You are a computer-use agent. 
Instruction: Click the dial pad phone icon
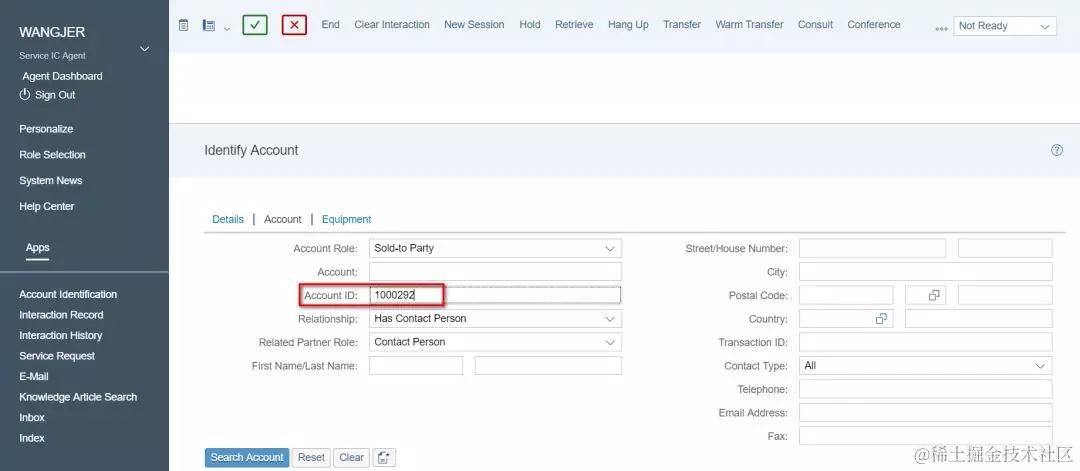(209, 25)
